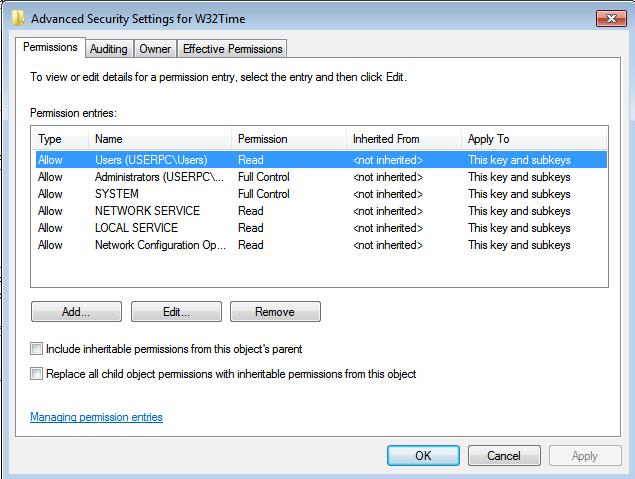635x479 pixels.
Task: Select the Permissions tab
Action: [50, 47]
